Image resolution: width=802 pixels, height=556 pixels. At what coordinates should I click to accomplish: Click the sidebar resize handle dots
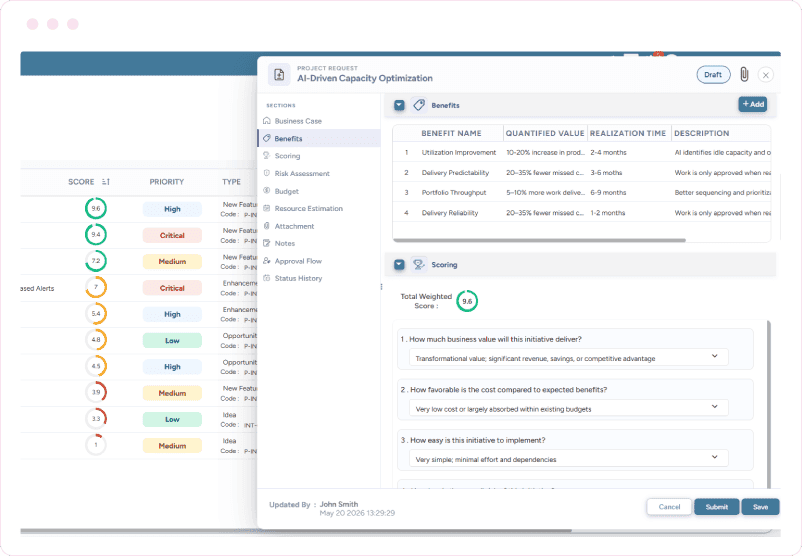(x=382, y=287)
